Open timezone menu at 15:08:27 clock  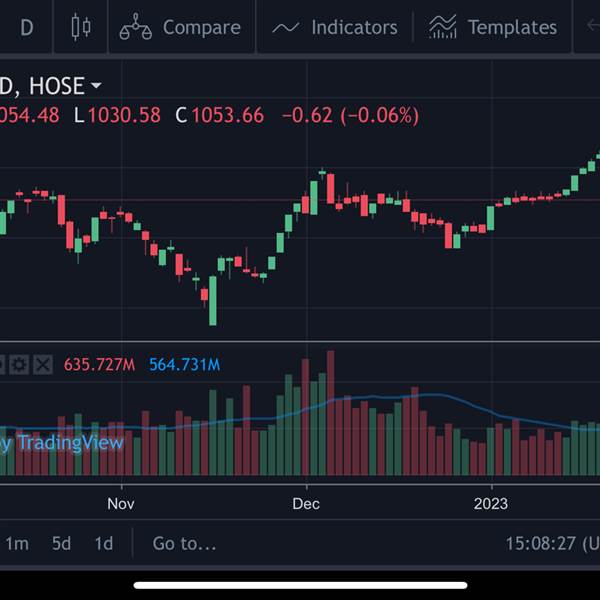(x=553, y=543)
